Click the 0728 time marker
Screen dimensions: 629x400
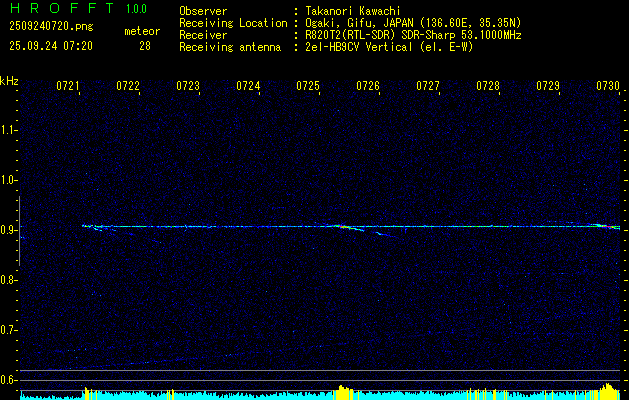click(x=488, y=86)
